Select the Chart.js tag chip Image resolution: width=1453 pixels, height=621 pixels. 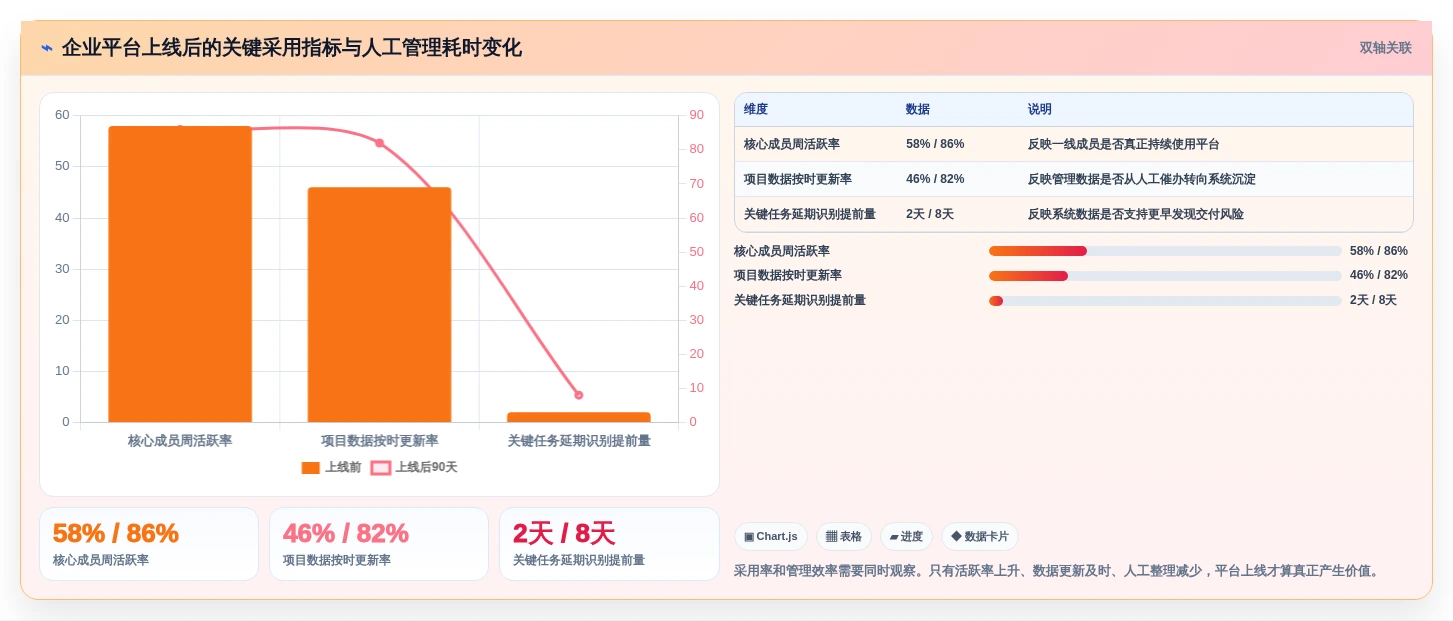(771, 537)
